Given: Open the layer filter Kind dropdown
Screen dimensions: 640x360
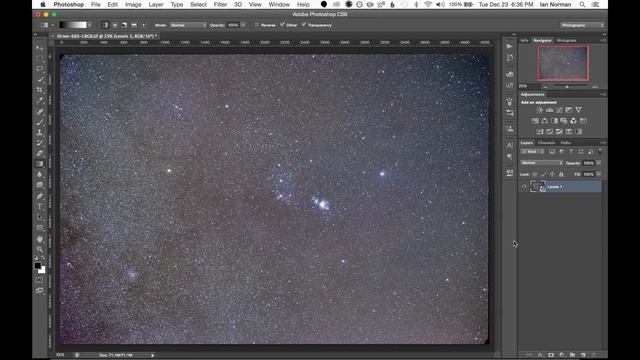Looking at the screenshot, I should pos(533,151).
